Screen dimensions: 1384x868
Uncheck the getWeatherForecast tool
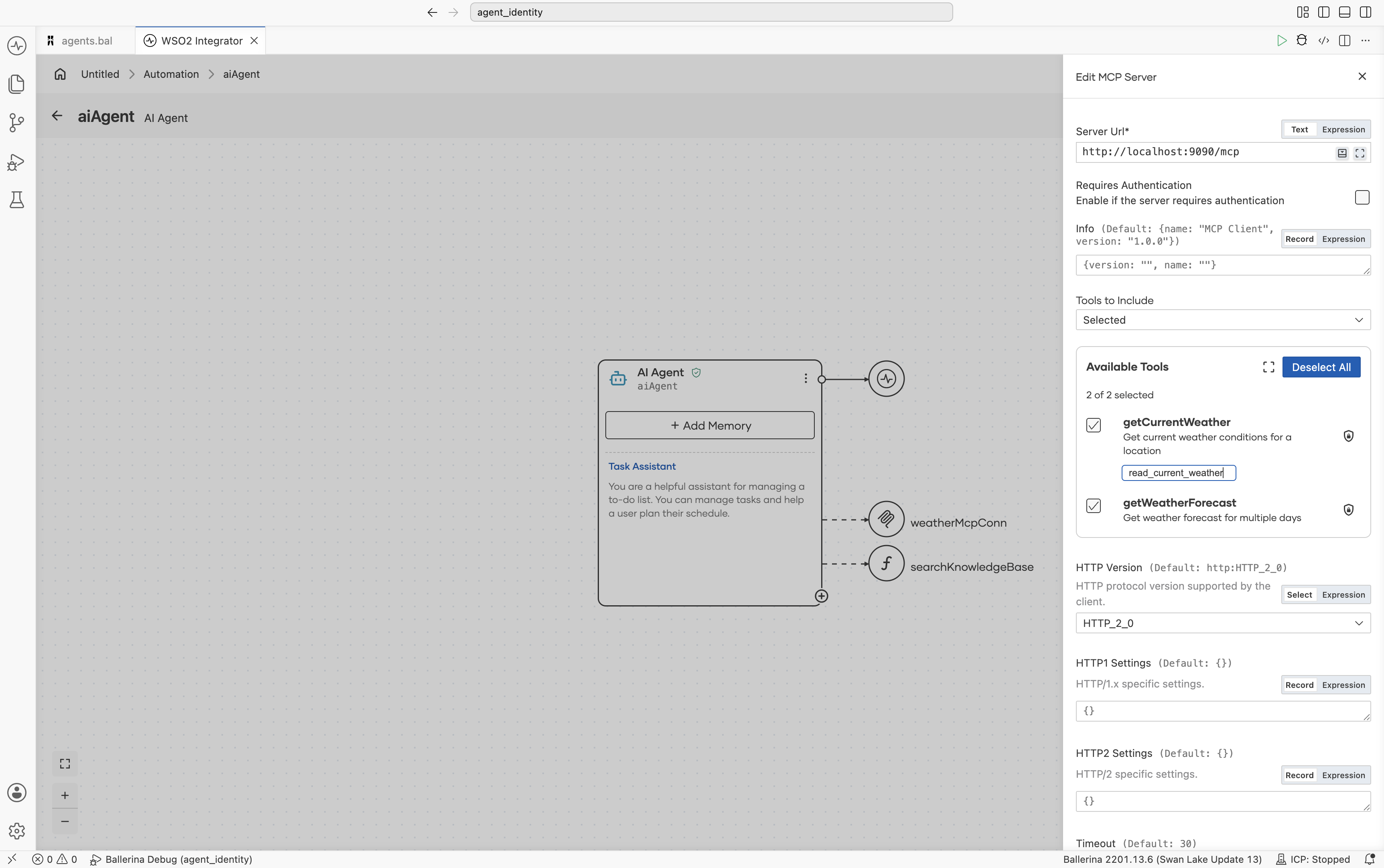[x=1094, y=506]
